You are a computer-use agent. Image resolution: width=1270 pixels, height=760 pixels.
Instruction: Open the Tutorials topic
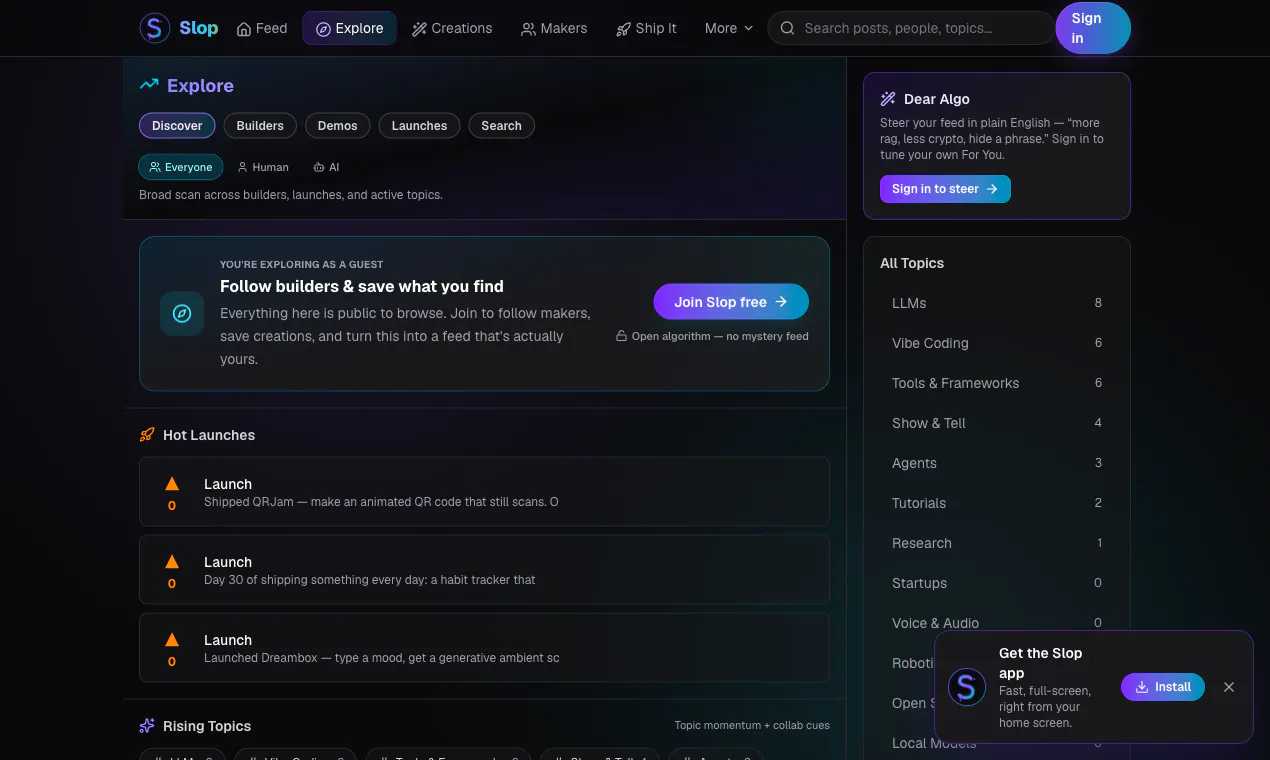tap(997, 503)
